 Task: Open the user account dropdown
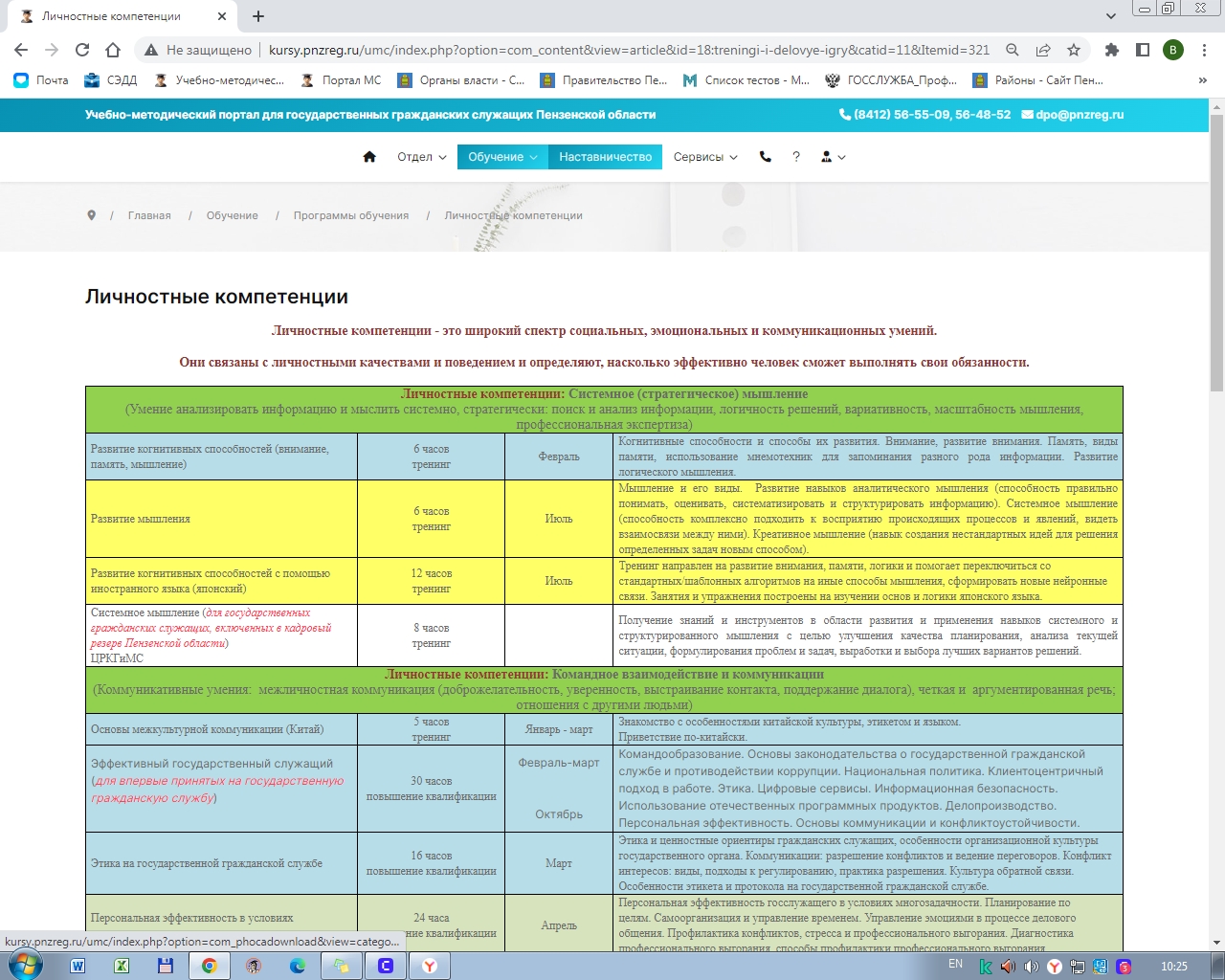click(833, 157)
